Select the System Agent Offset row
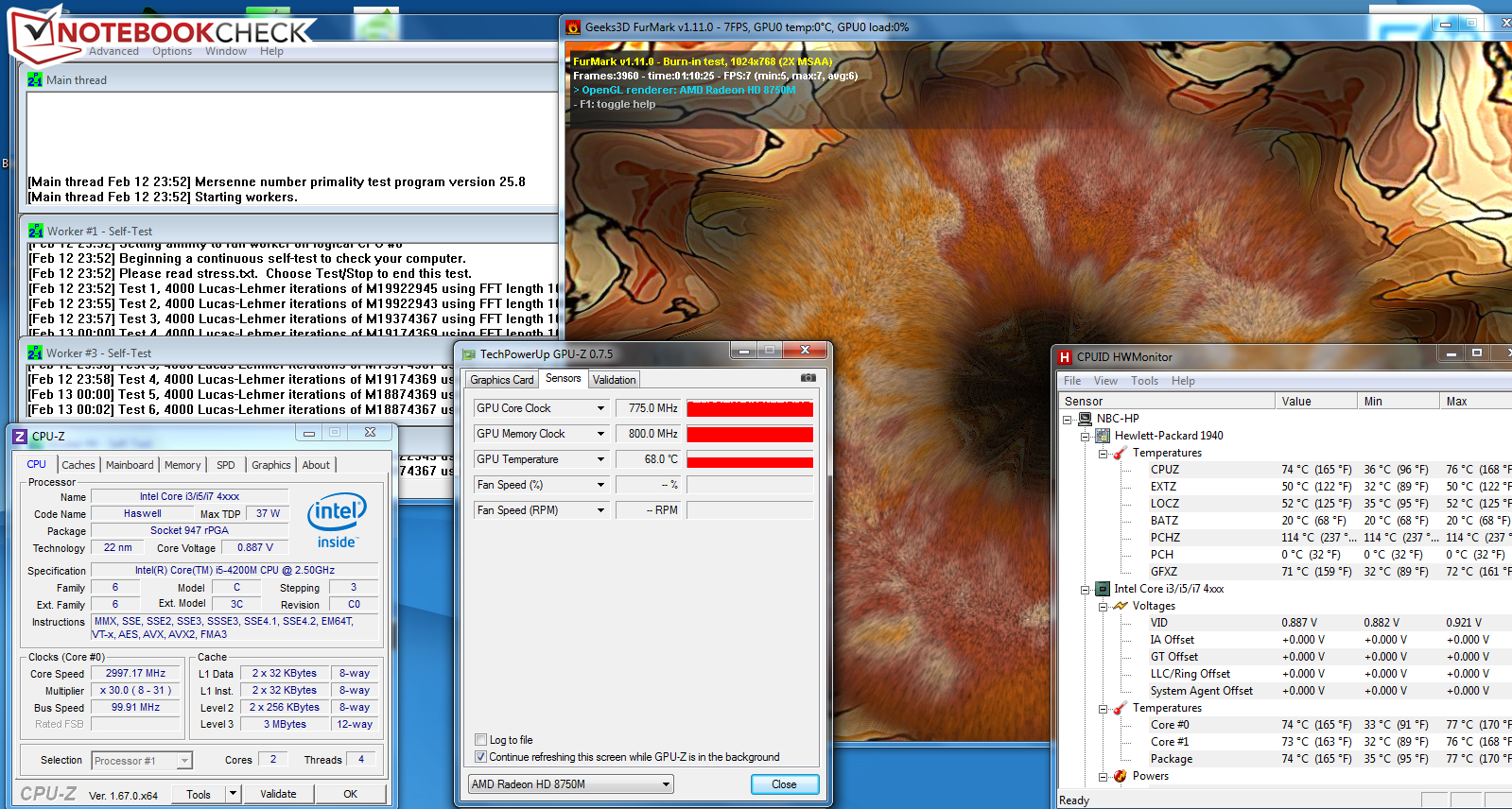Screen dimensions: 1512x809 [1329, 691]
